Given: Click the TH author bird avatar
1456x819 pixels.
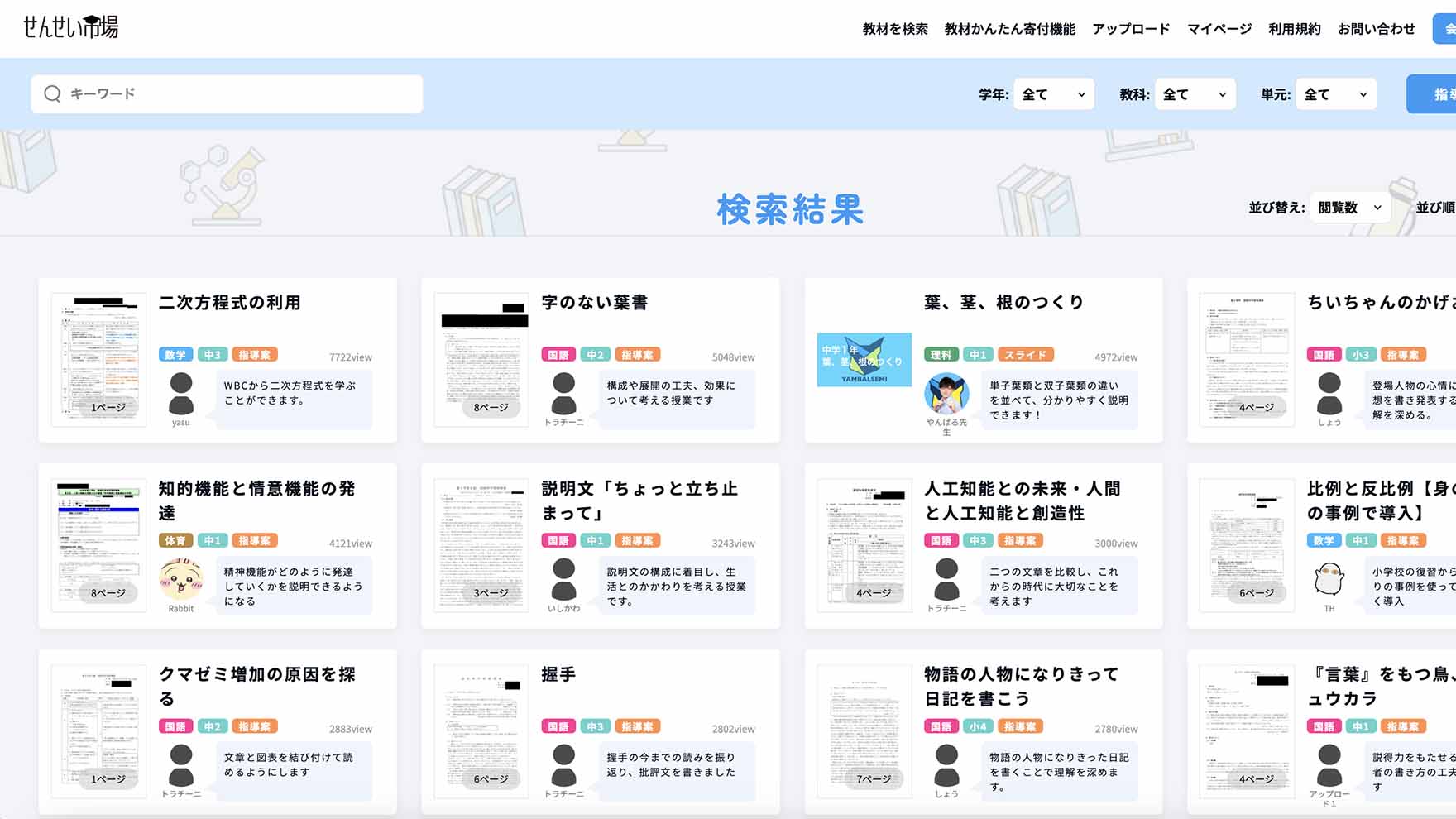Looking at the screenshot, I should [1329, 579].
